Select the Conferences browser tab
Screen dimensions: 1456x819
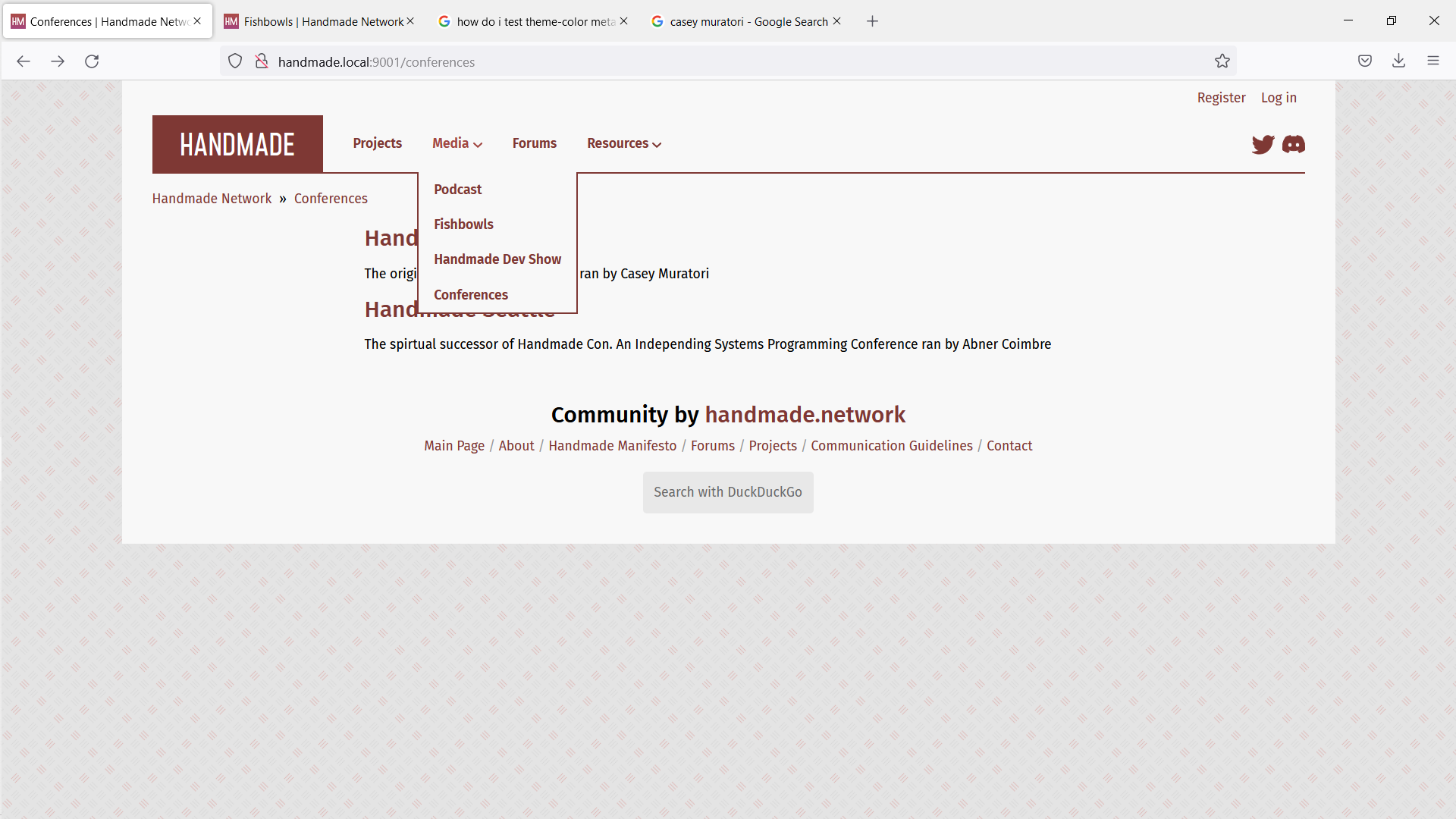[106, 21]
